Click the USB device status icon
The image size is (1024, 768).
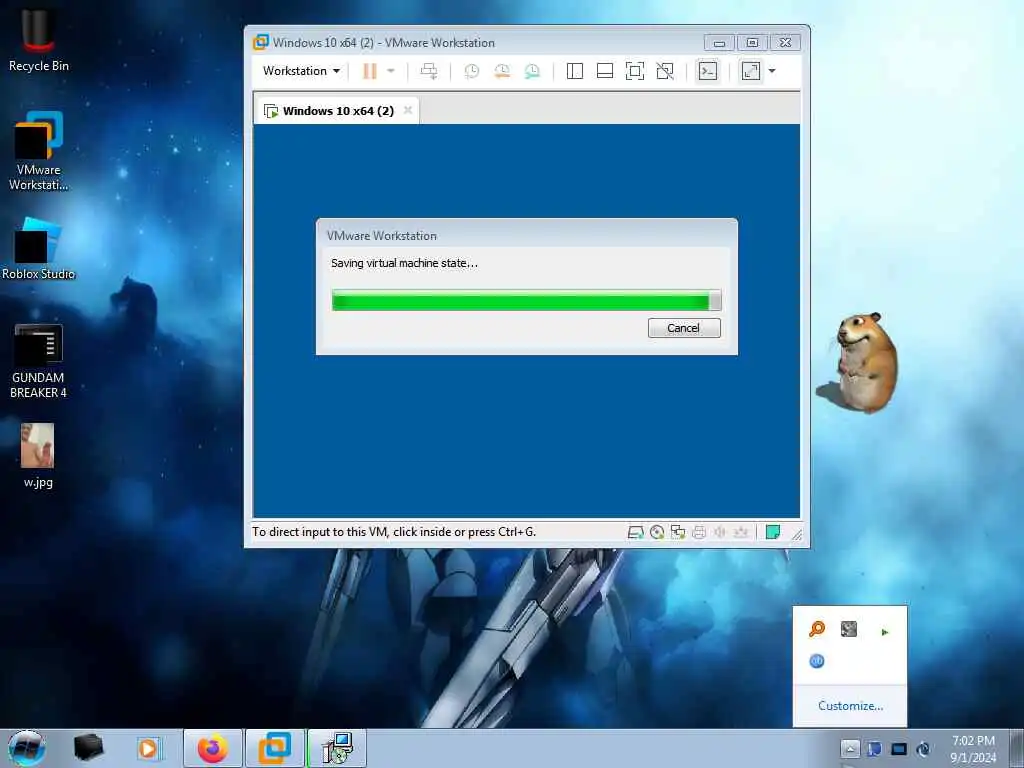click(741, 532)
